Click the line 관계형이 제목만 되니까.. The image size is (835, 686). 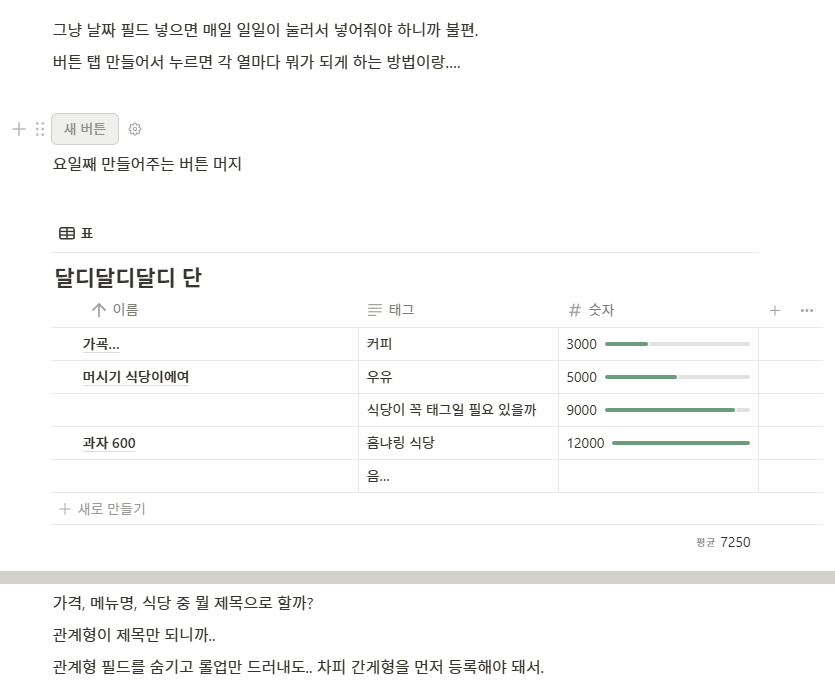[x=134, y=635]
